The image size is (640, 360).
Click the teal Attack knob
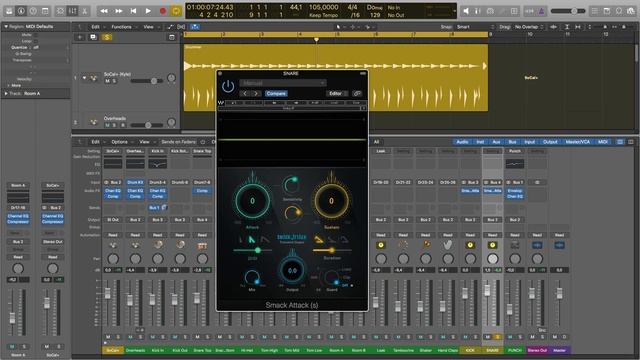(x=252, y=201)
